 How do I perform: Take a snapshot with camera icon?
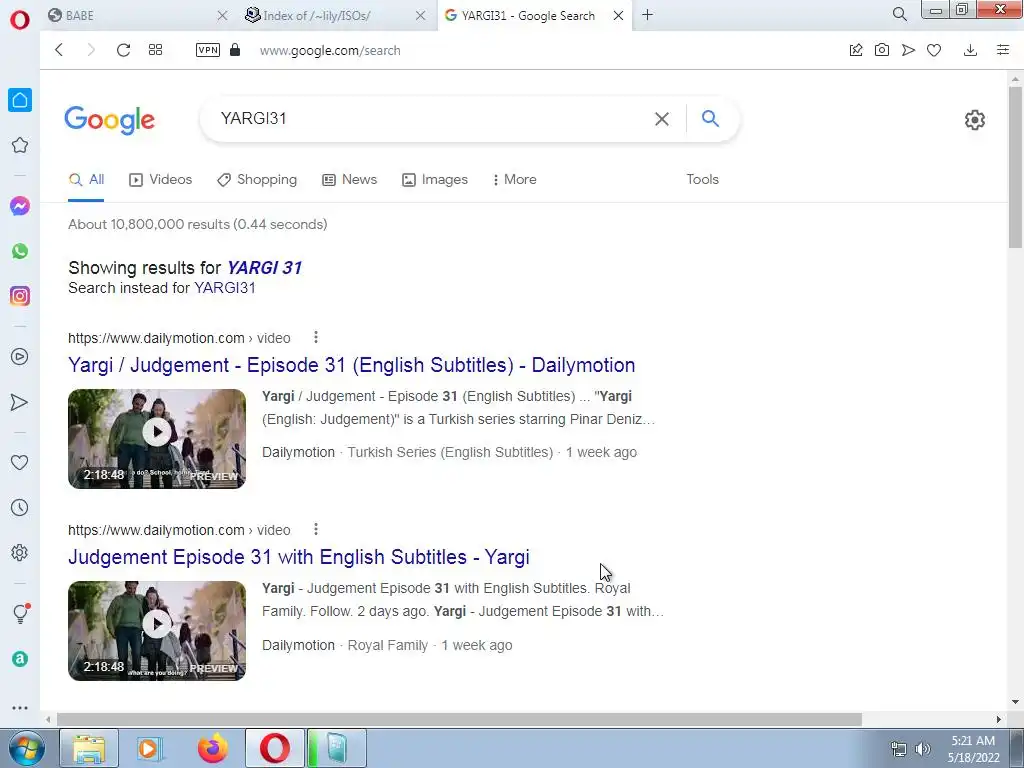(882, 50)
